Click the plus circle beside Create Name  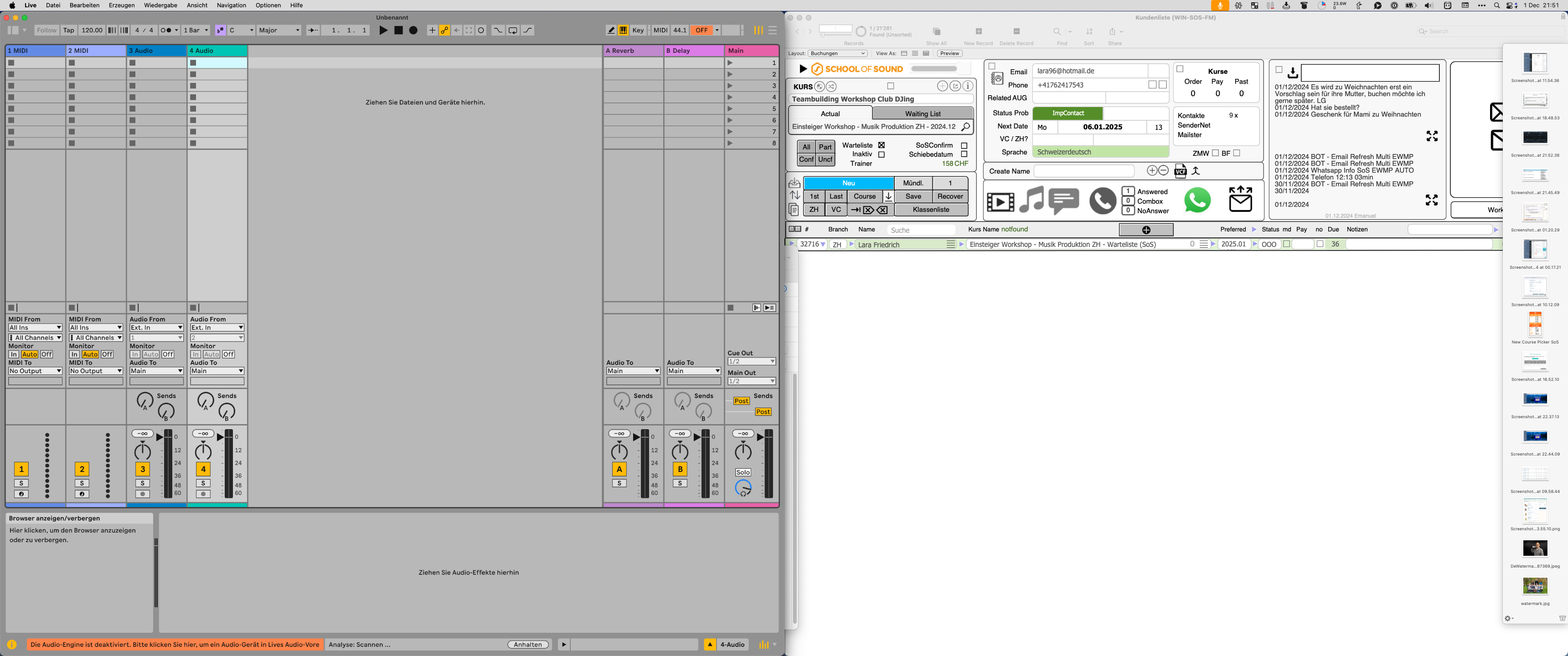tap(1152, 170)
